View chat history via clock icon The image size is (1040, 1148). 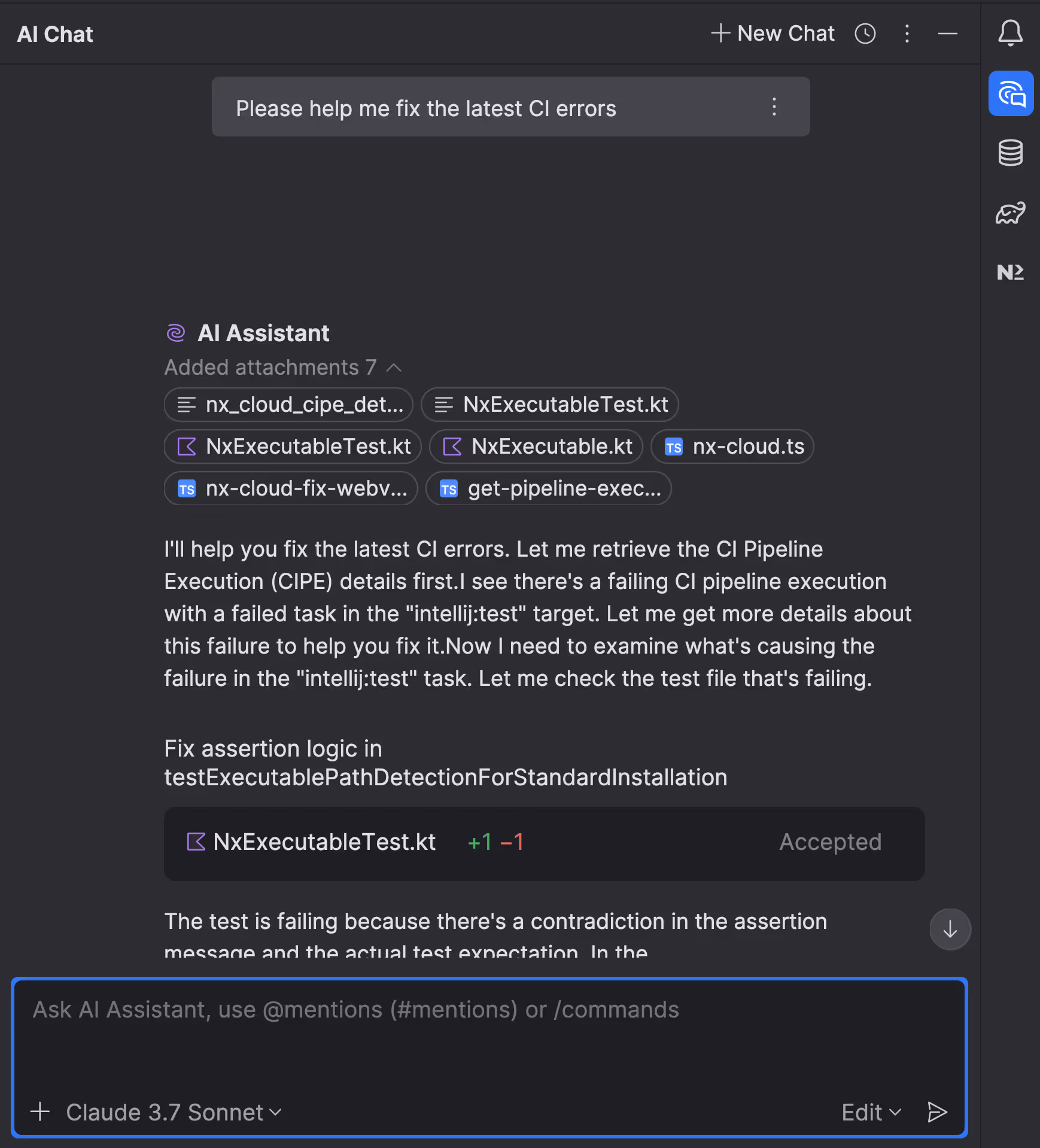click(x=865, y=34)
